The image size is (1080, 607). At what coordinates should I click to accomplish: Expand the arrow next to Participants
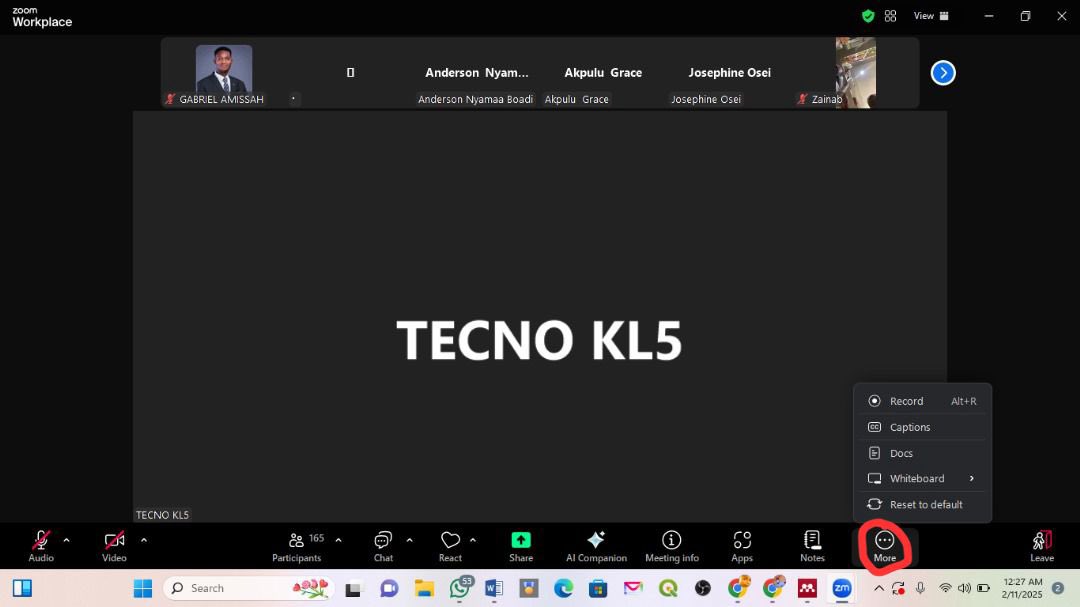[x=338, y=541]
